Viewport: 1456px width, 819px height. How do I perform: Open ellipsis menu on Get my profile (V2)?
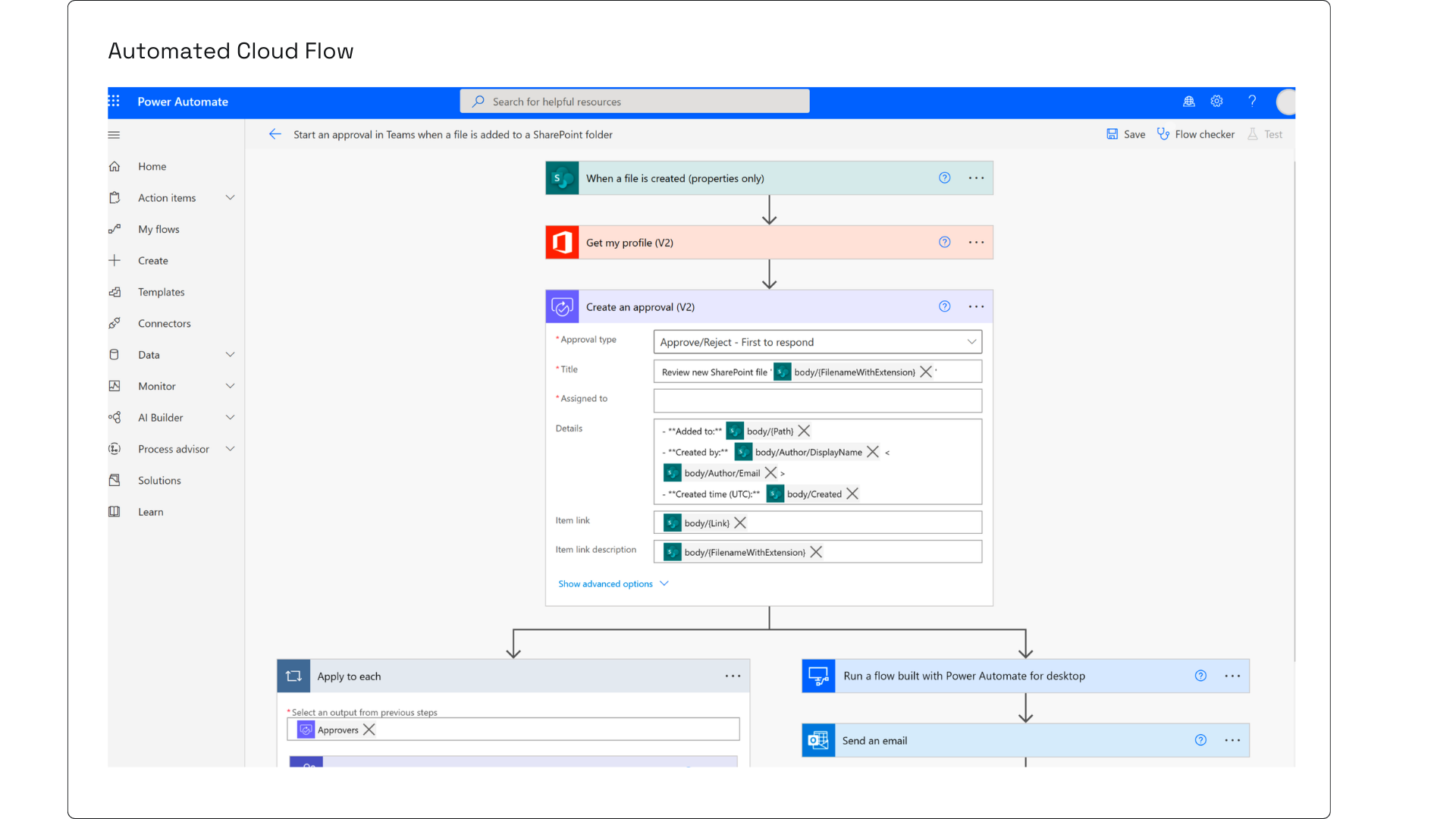[x=976, y=243]
